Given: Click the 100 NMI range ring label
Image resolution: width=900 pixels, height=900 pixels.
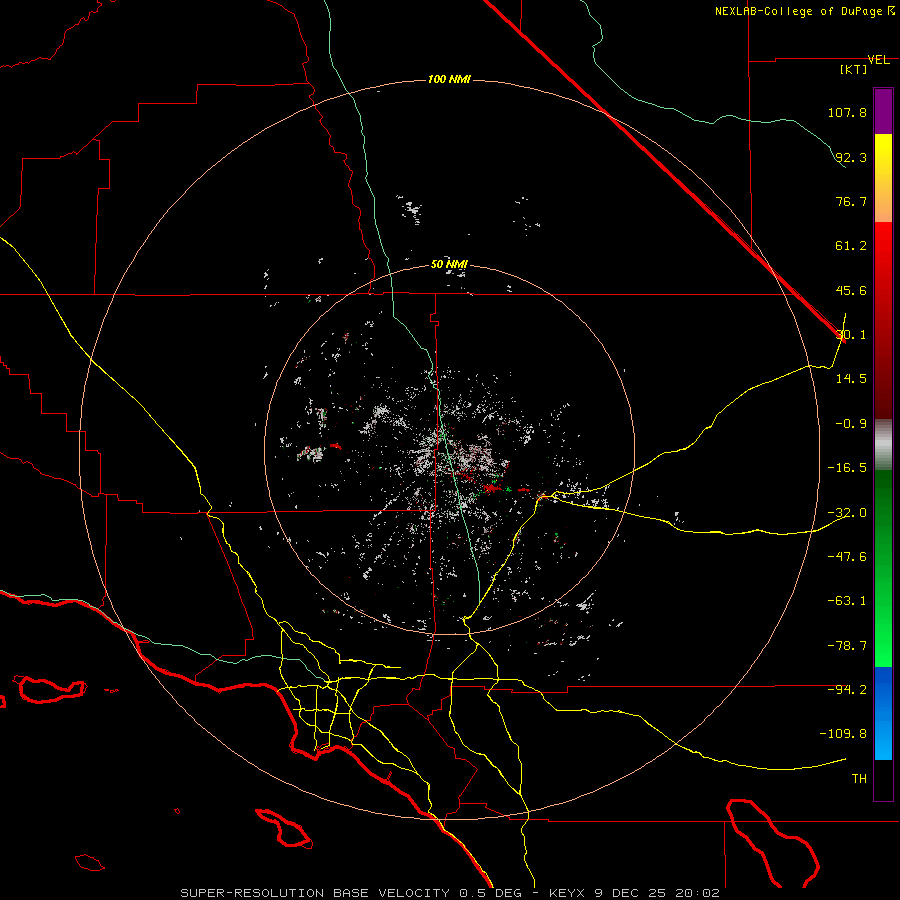Looking at the screenshot, I should pos(449,79).
